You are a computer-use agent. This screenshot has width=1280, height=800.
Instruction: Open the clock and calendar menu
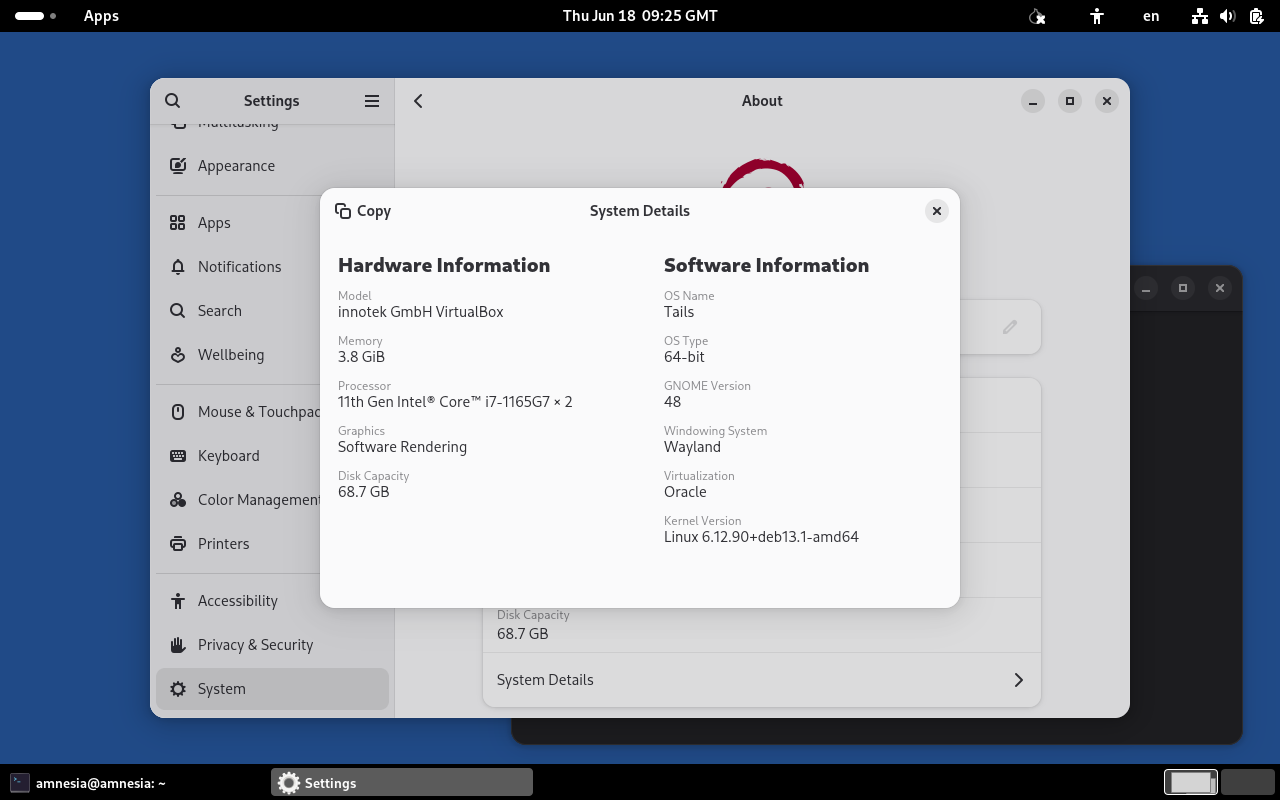click(640, 16)
